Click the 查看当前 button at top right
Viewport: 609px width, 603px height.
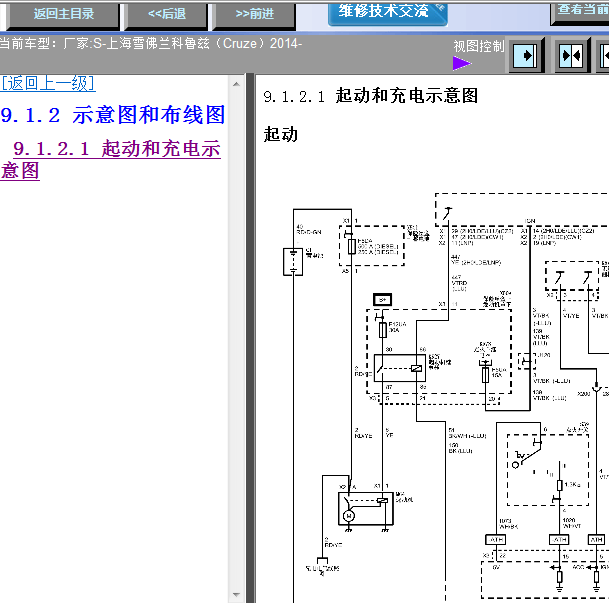coord(580,11)
